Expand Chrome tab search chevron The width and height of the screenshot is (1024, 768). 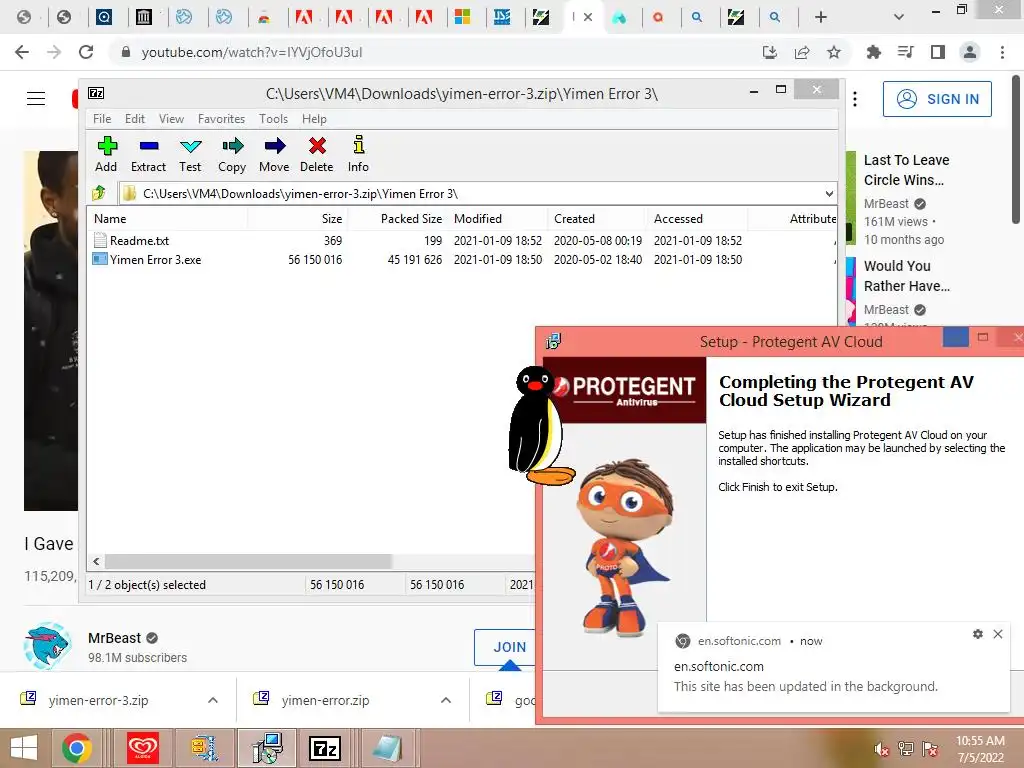pos(899,17)
